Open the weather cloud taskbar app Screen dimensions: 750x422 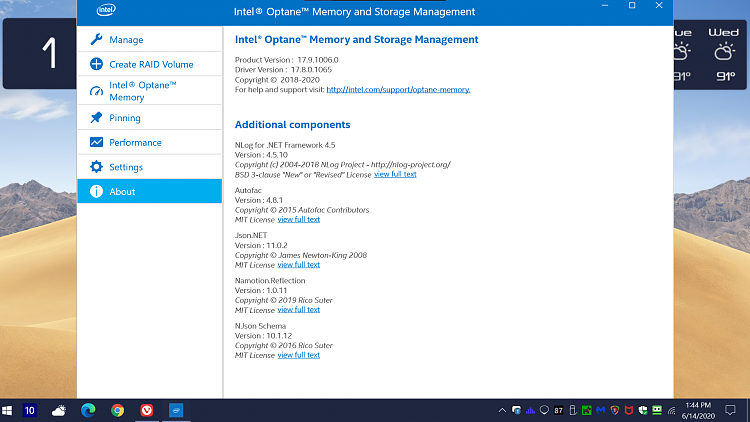(x=59, y=411)
